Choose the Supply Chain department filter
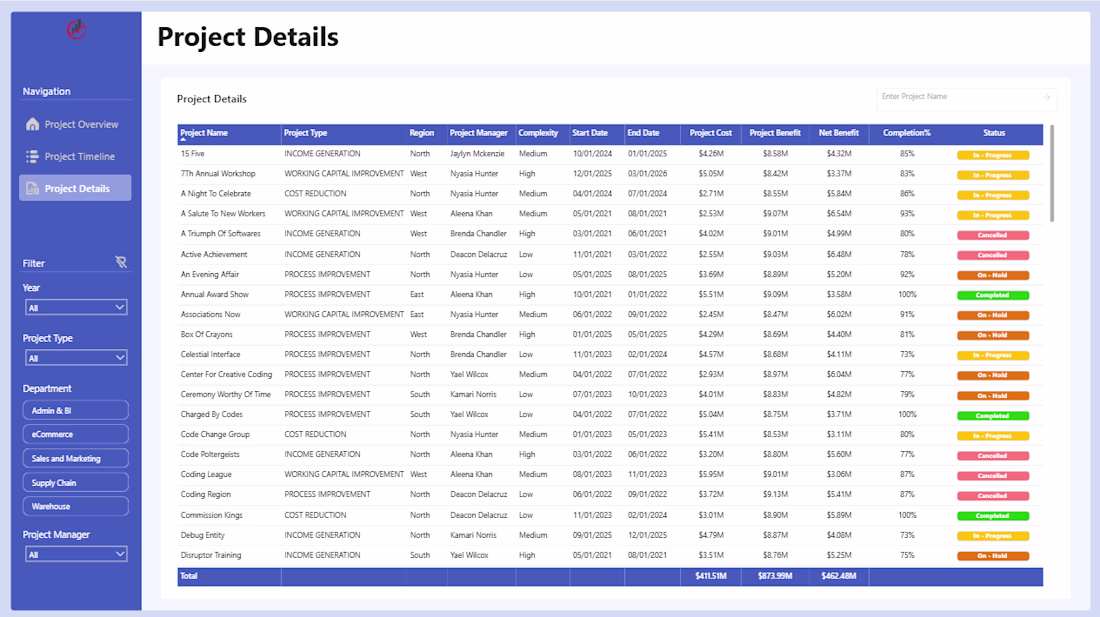The height and width of the screenshot is (617, 1100). tap(76, 482)
